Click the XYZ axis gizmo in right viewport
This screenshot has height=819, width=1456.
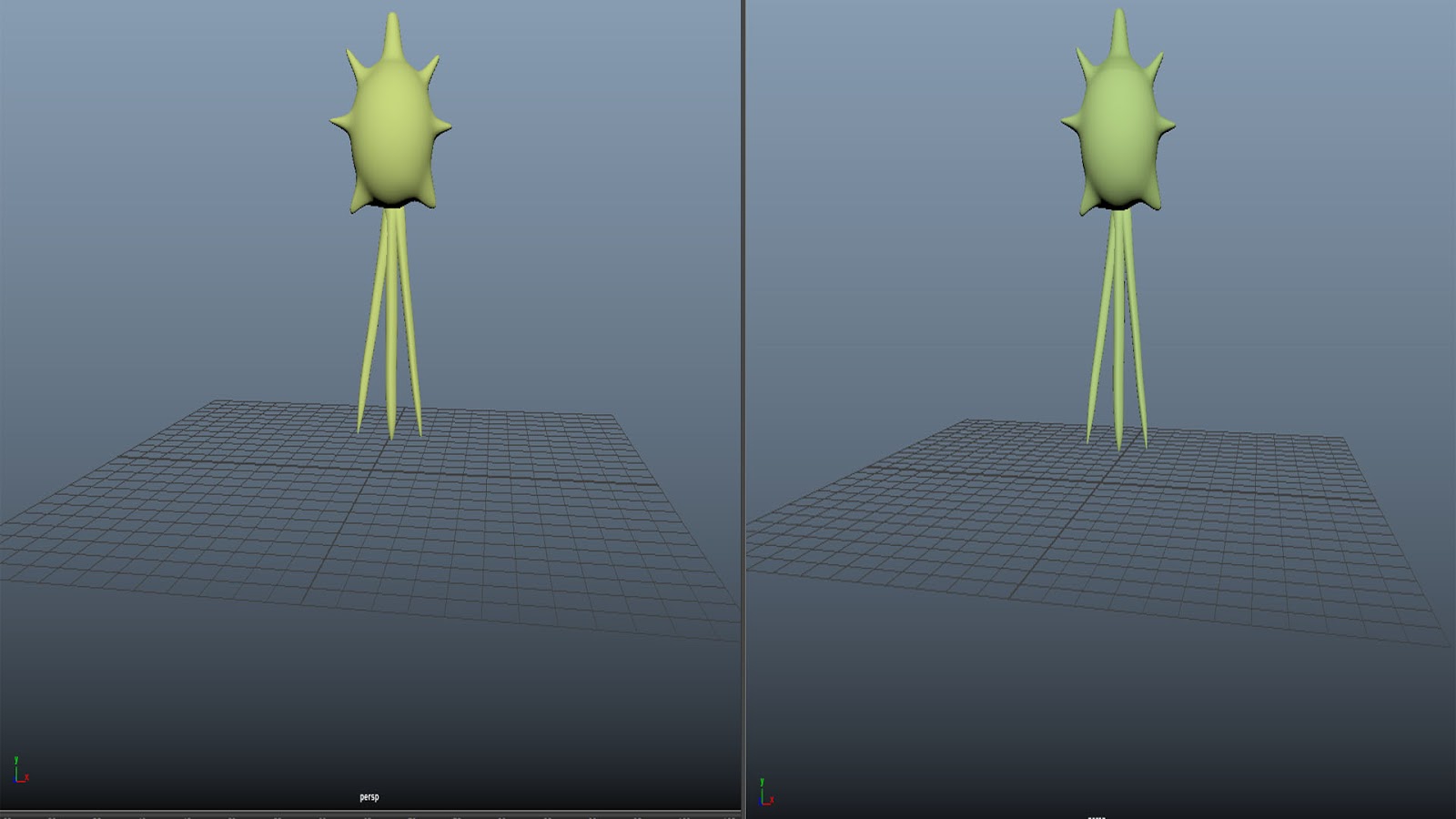coord(766,793)
